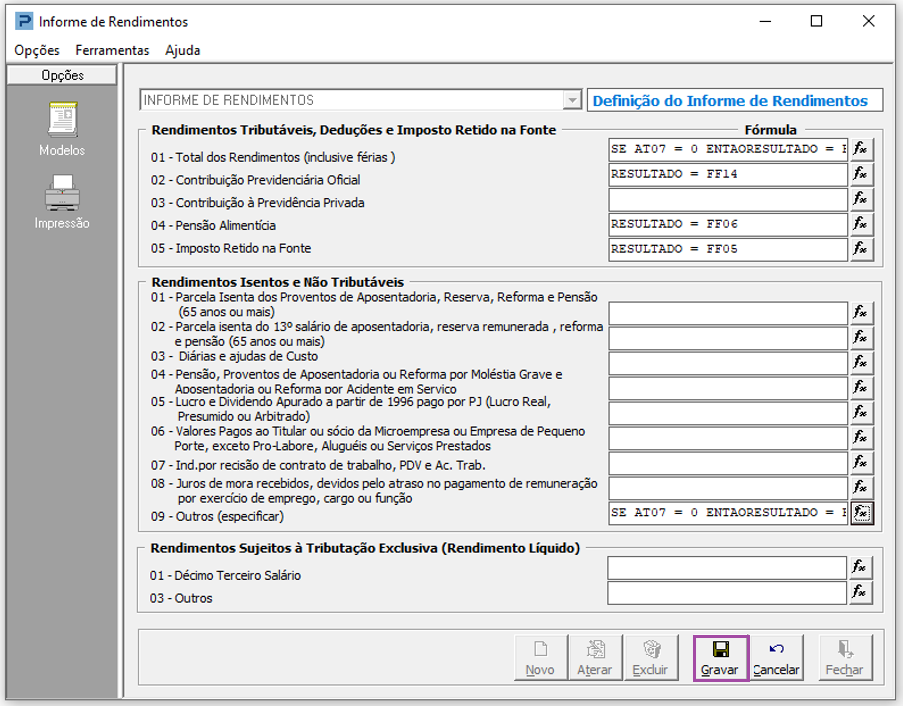Open formula editor for Pensão Alimentícia

pyautogui.click(x=862, y=224)
